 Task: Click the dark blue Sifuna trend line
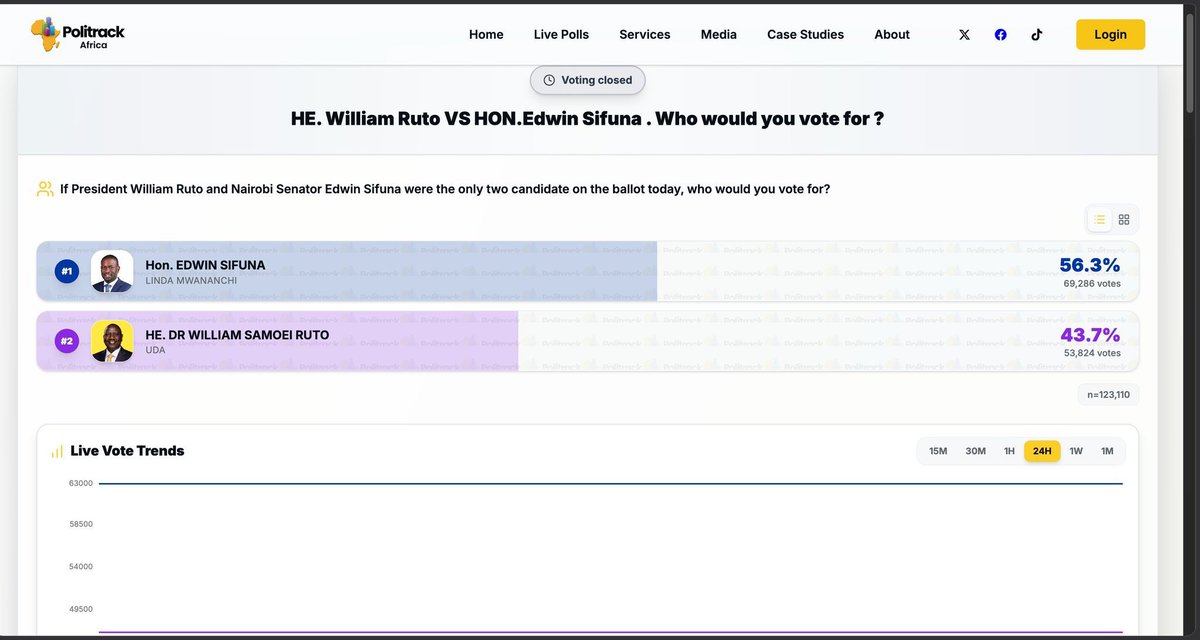tap(610, 484)
